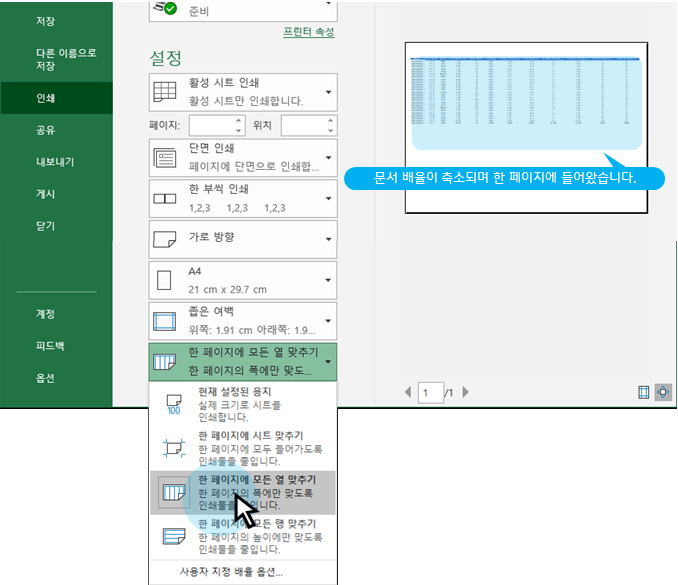Open 다른 이름으로 저장 in sidebar
Screen dimensions: 678x585
tap(66, 59)
